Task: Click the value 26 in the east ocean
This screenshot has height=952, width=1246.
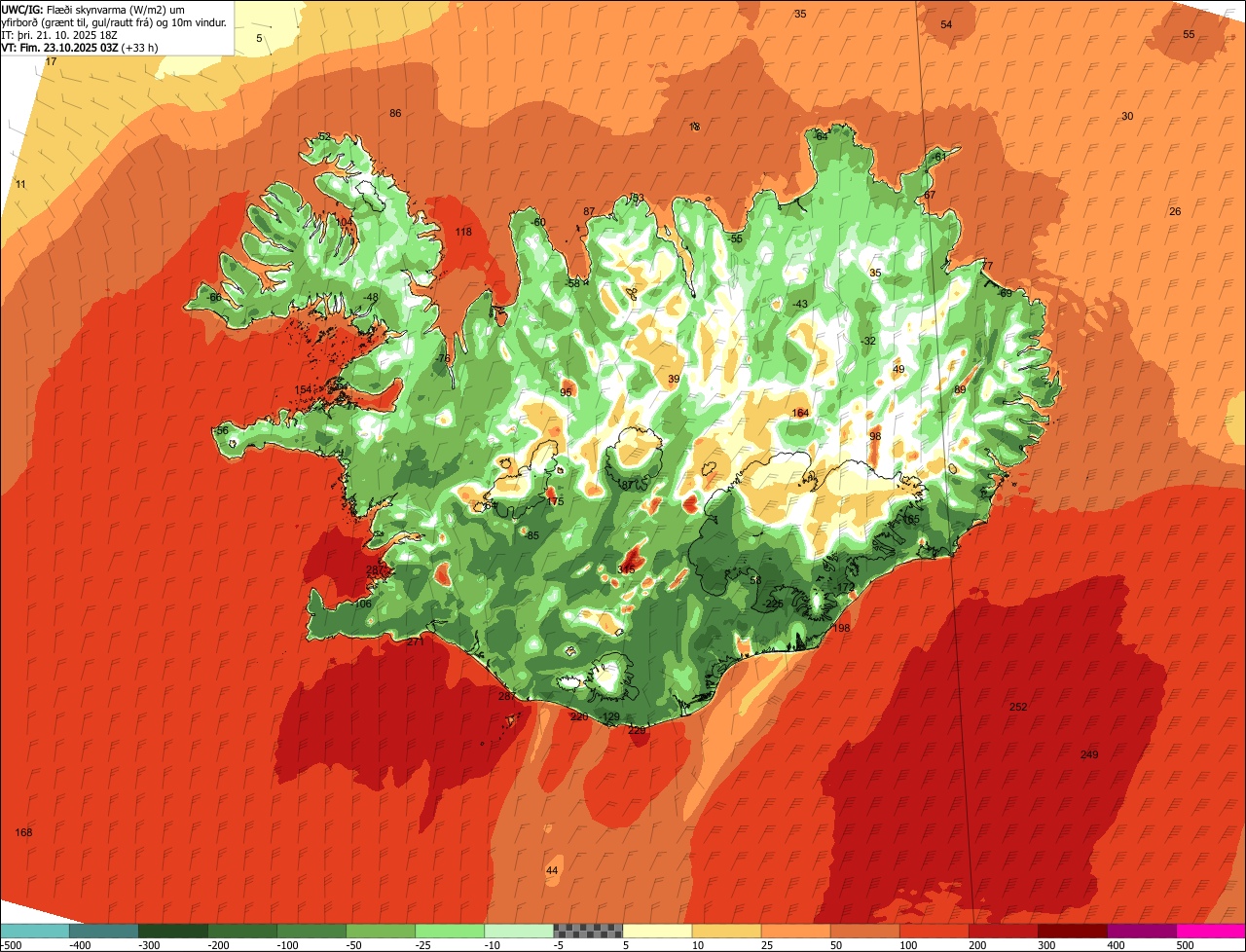Action: pos(1175,211)
